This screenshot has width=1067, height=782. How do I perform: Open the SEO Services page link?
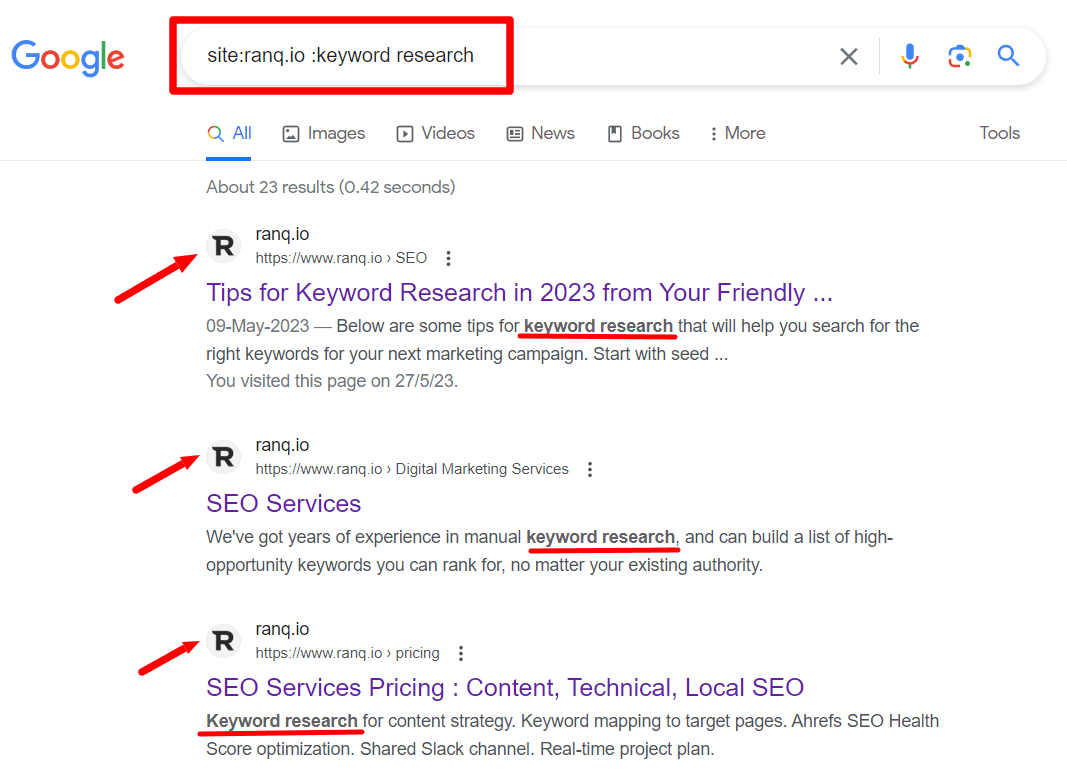tap(283, 503)
